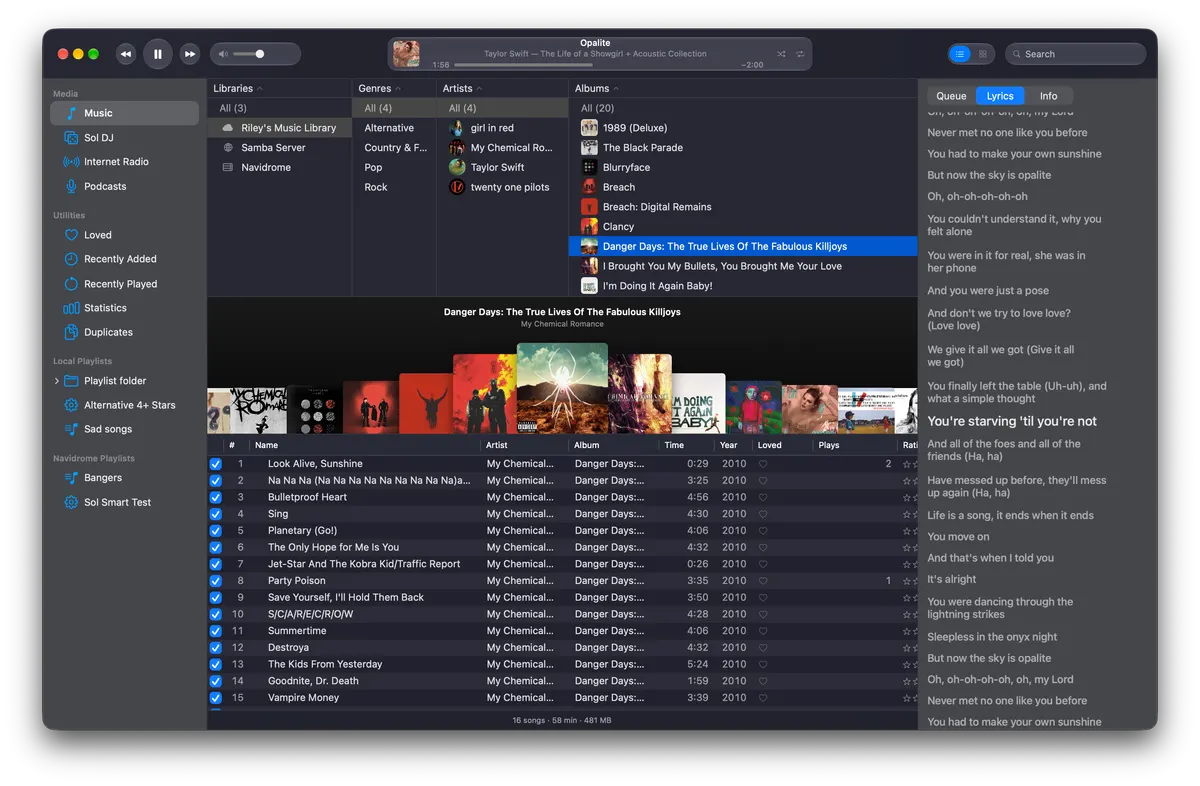Screen dimensions: 1200x786
Task: Select artist twenty one pilots
Action: (503, 187)
